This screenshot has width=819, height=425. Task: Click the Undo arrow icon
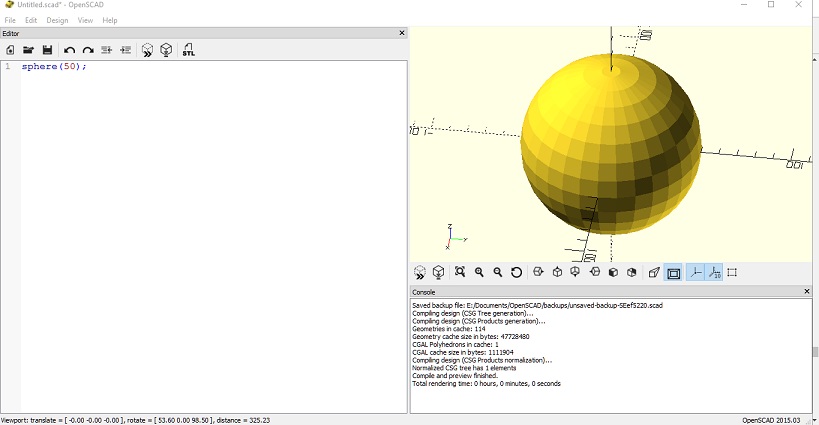click(x=69, y=50)
